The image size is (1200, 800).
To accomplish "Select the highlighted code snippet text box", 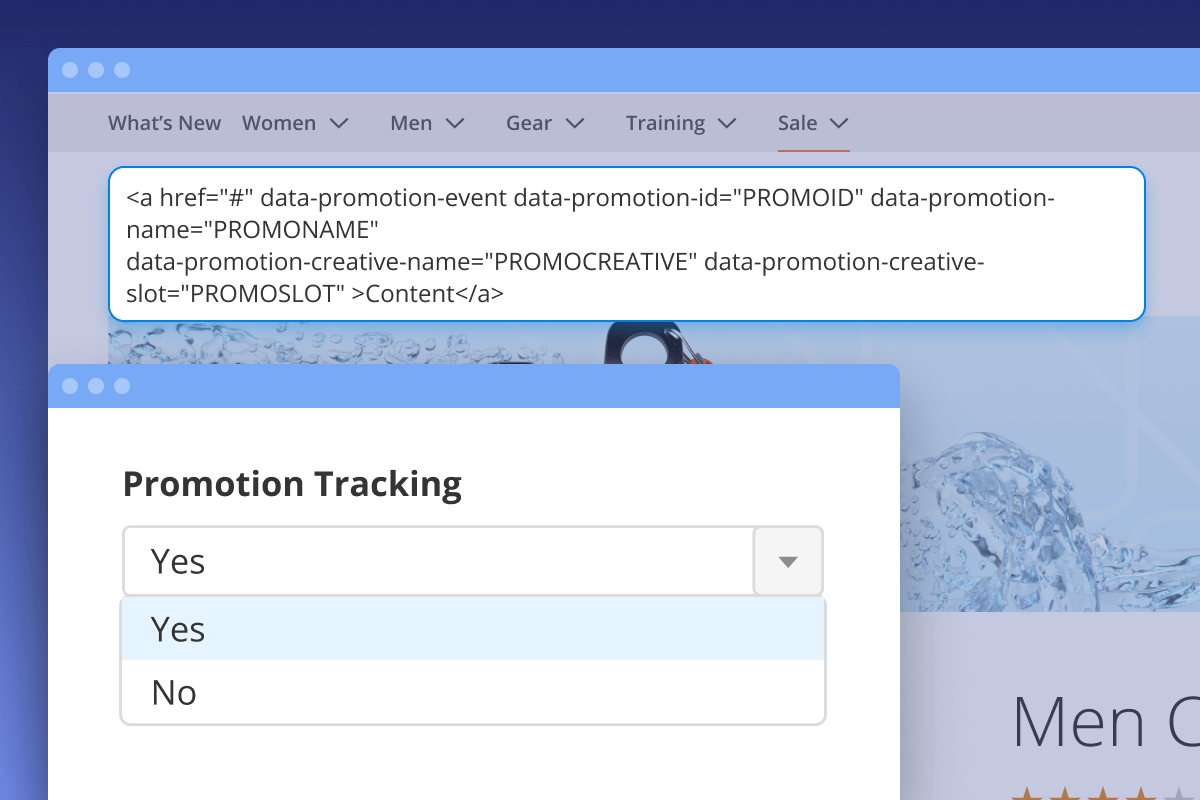I will (x=630, y=244).
